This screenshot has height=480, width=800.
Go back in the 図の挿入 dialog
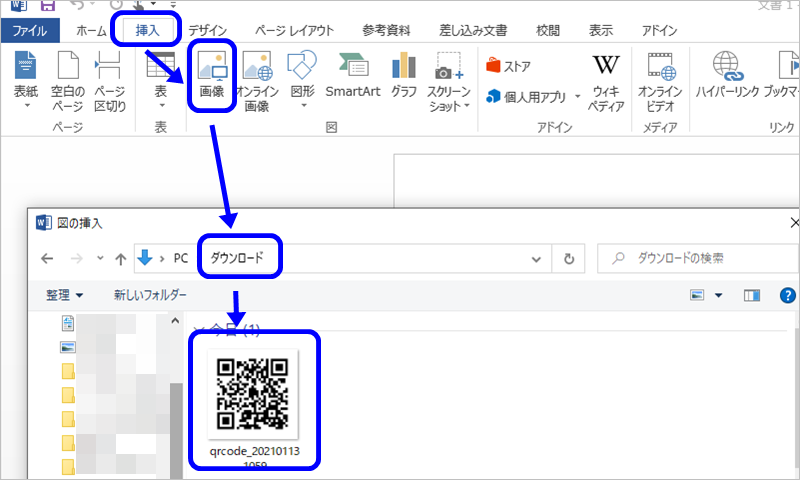(x=47, y=259)
